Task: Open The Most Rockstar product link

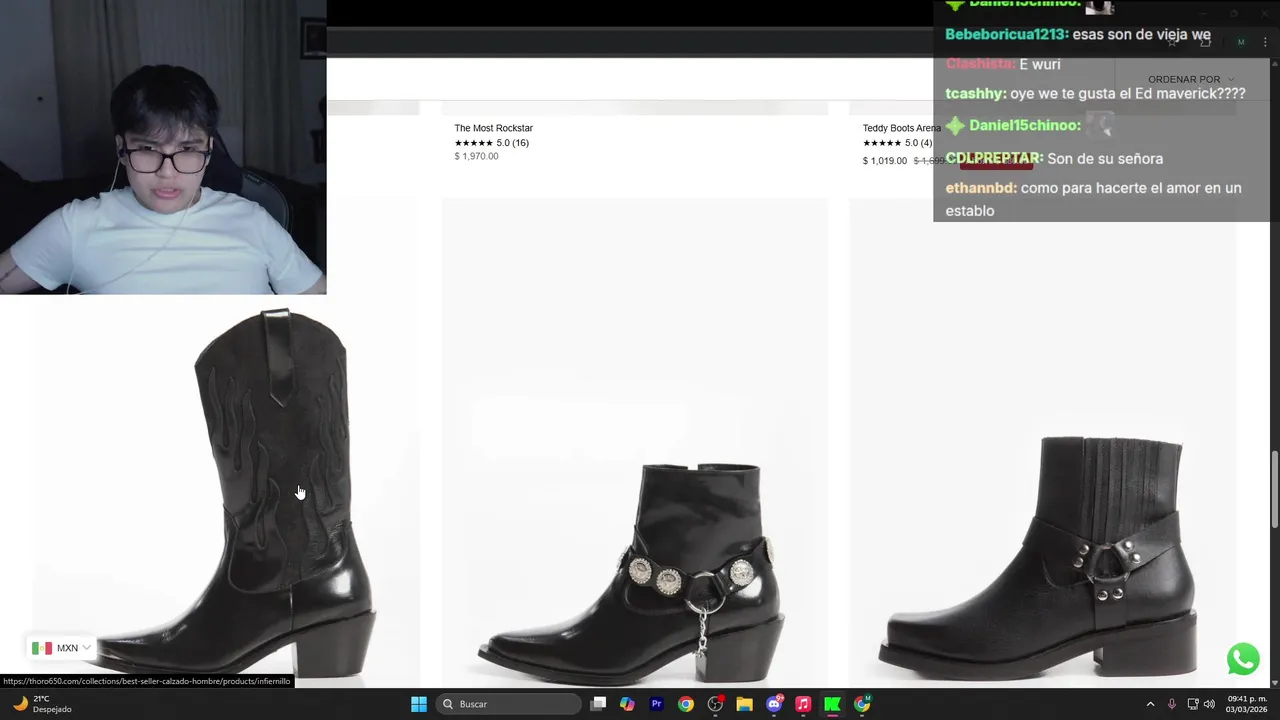Action: (493, 128)
